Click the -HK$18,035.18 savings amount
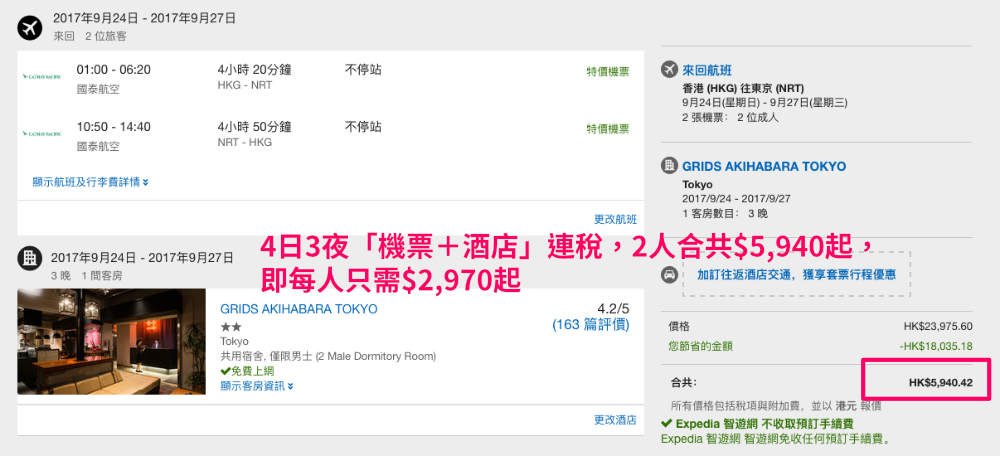1000x456 pixels. coord(935,346)
